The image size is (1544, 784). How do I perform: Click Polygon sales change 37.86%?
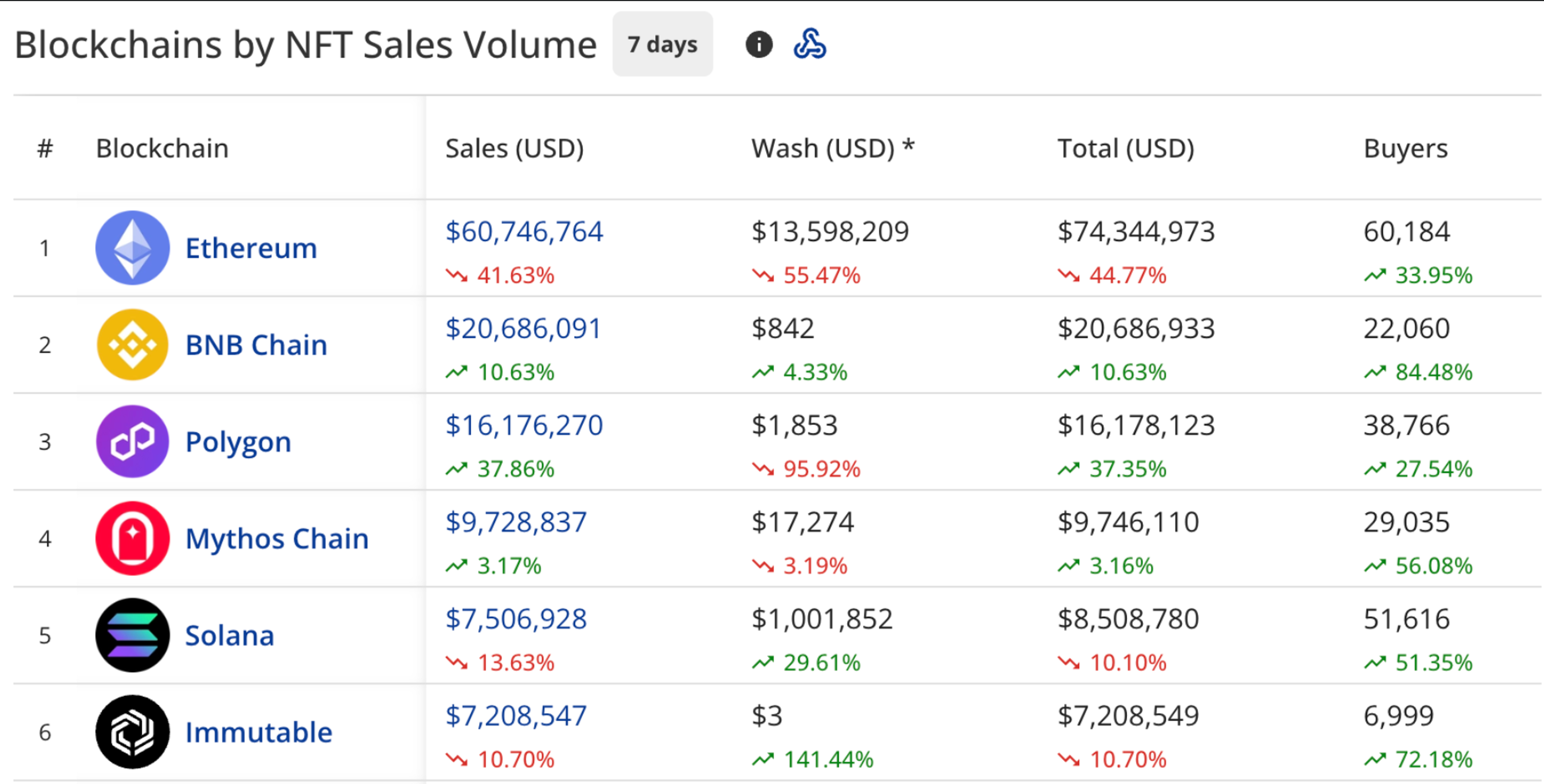click(x=501, y=469)
